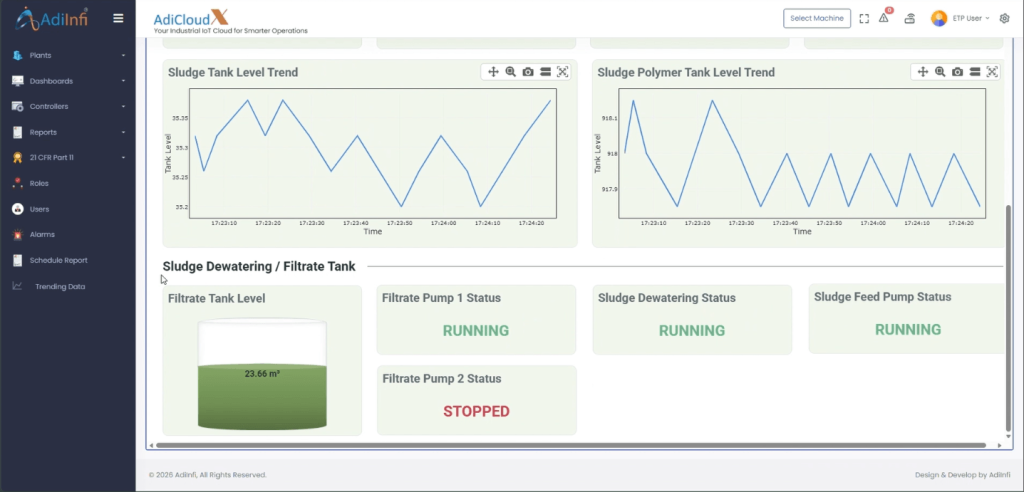Click the Sludge Tank Level Trend title
Screen dimensions: 1024x492
233,73
